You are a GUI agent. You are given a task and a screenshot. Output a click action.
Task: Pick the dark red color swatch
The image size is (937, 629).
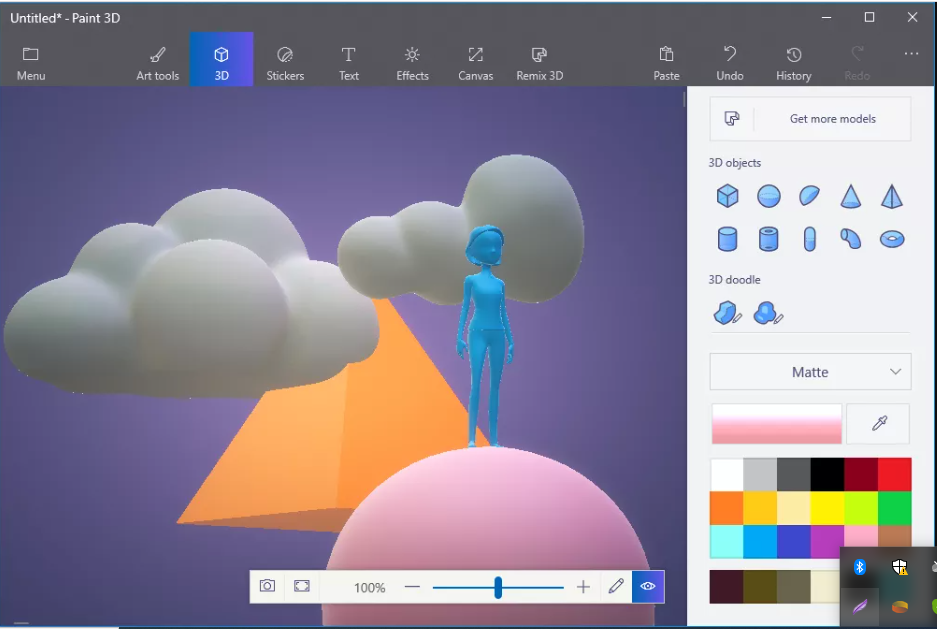click(861, 474)
